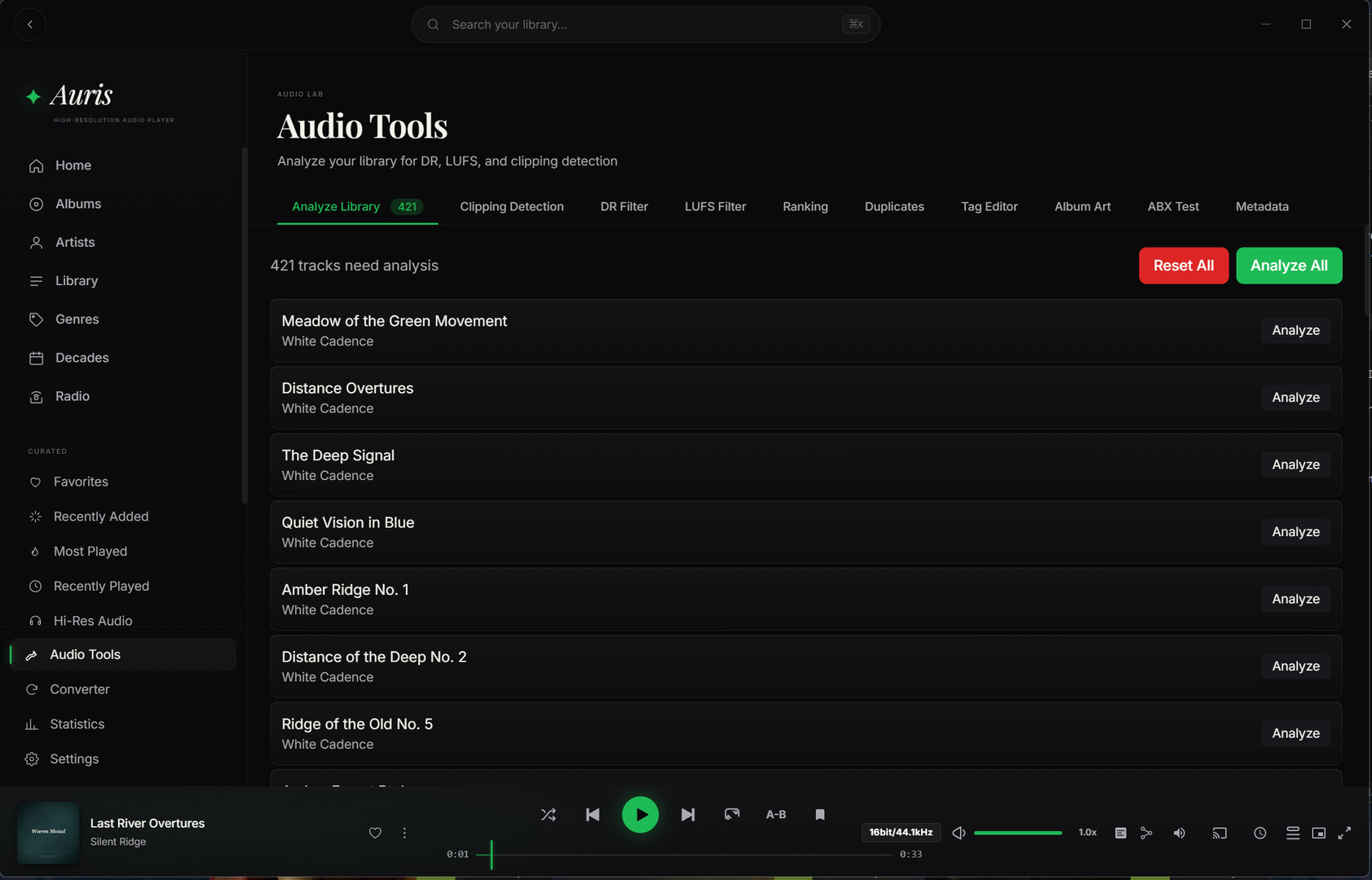Image resolution: width=1372 pixels, height=880 pixels.
Task: Open Albums in the sidebar
Action: [78, 204]
